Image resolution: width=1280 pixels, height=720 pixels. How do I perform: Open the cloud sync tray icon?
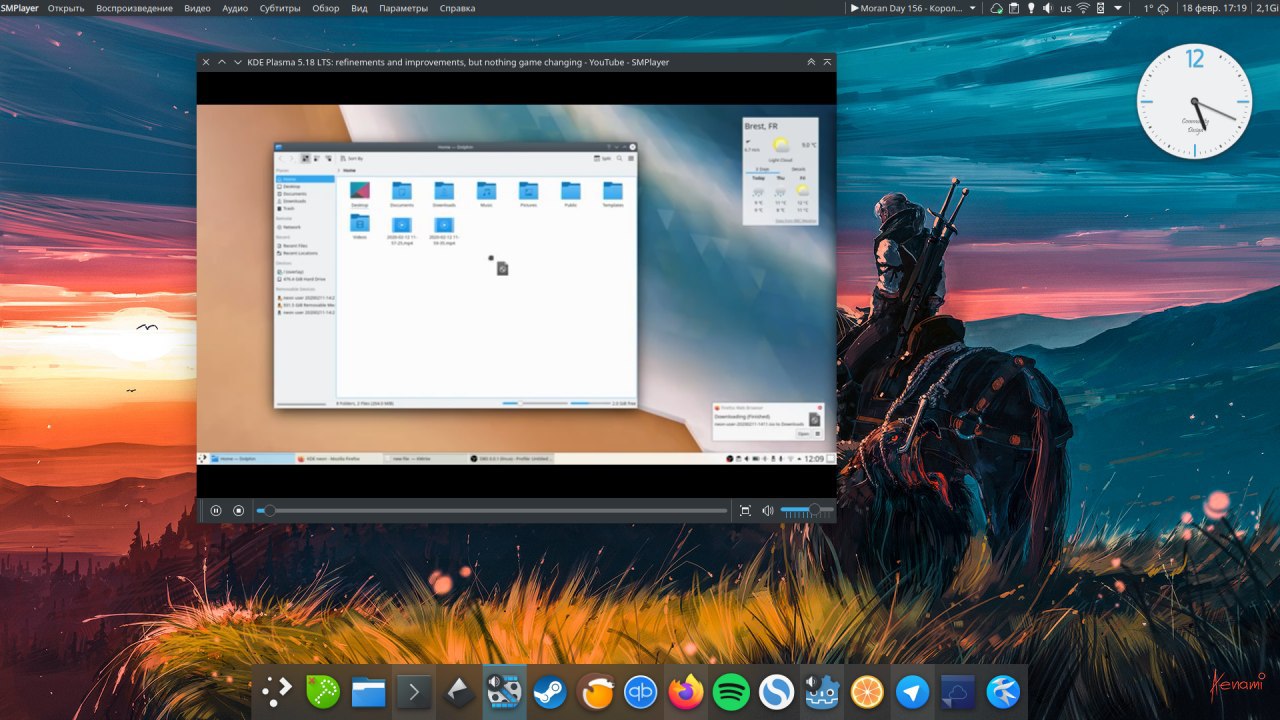[996, 8]
